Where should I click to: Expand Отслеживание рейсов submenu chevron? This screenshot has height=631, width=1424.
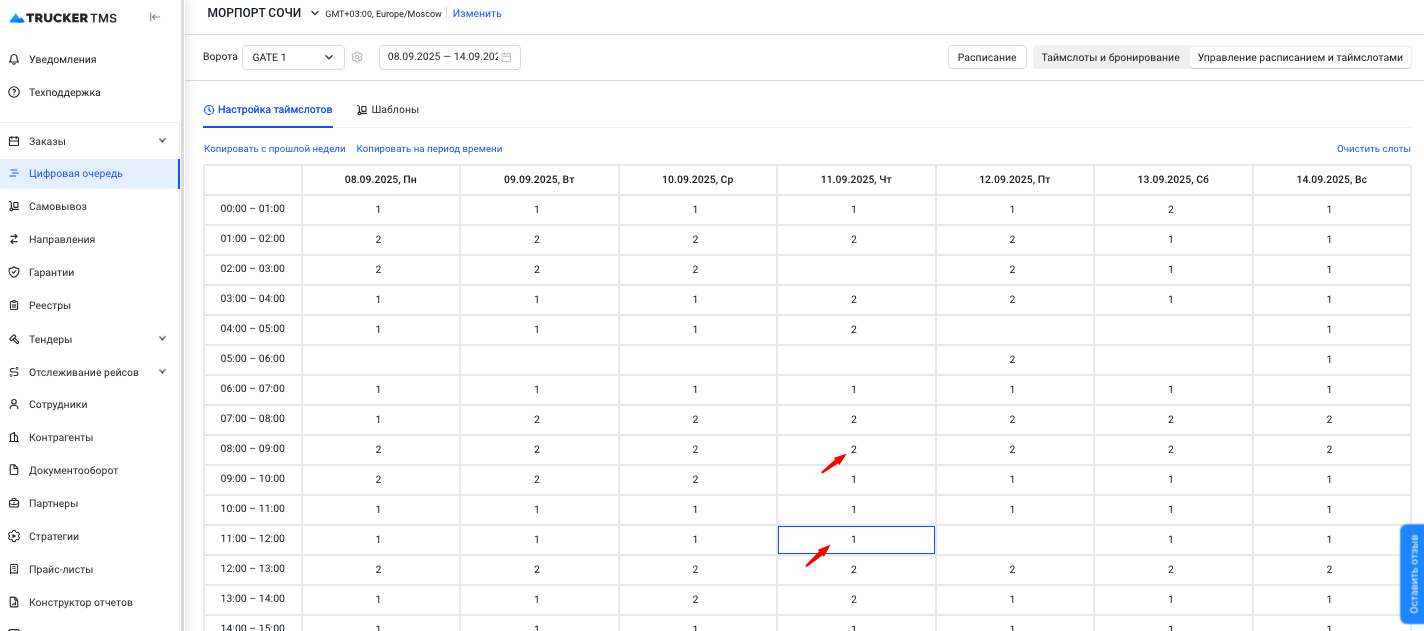(163, 372)
